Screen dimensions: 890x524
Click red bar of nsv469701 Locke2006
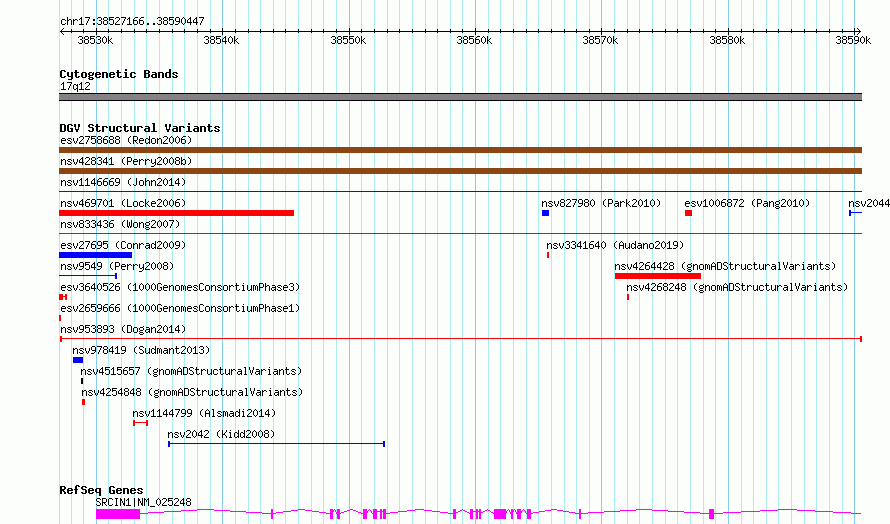(177, 213)
